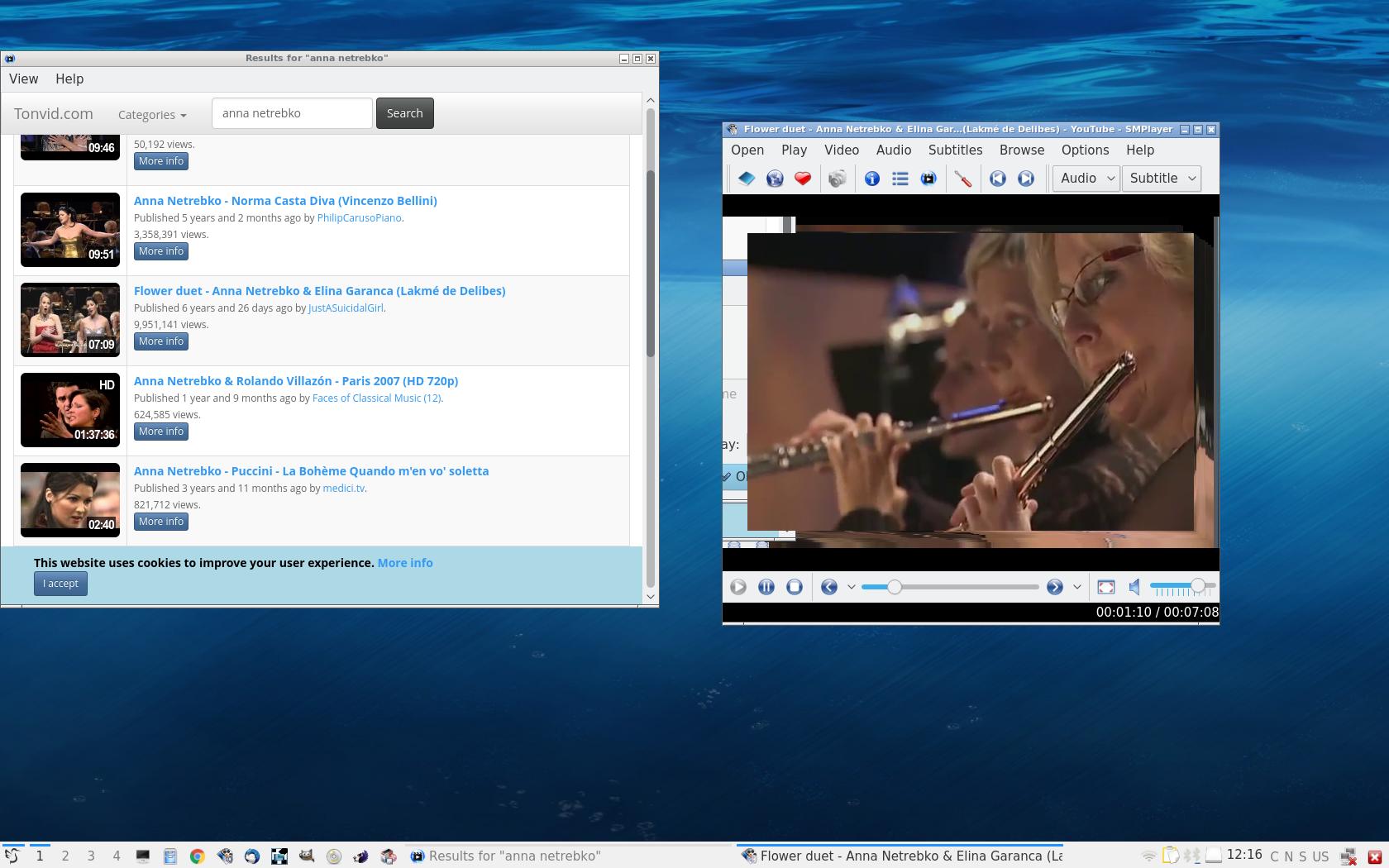Image resolution: width=1389 pixels, height=868 pixels.
Task: Open Faces of Classical Music channel link
Action: pyautogui.click(x=376, y=398)
